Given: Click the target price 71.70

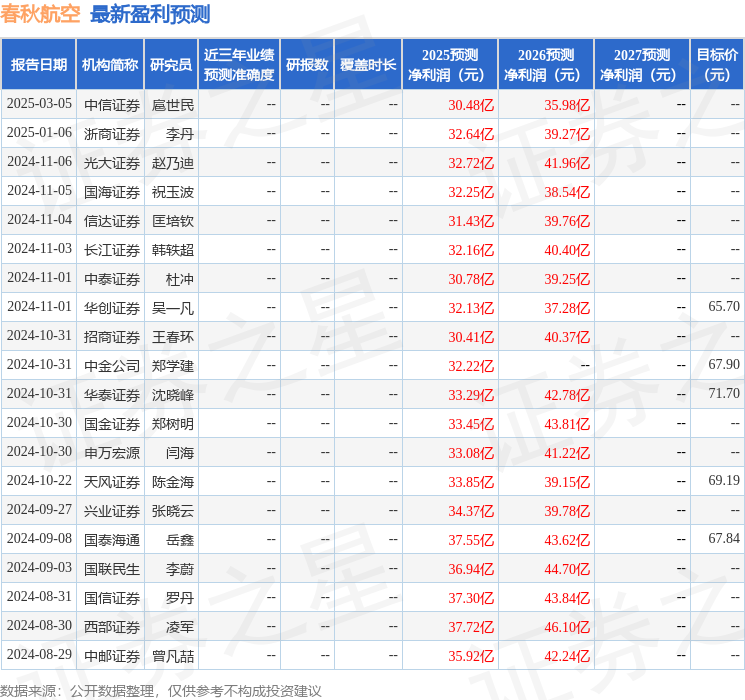Looking at the screenshot, I should pos(724,393).
